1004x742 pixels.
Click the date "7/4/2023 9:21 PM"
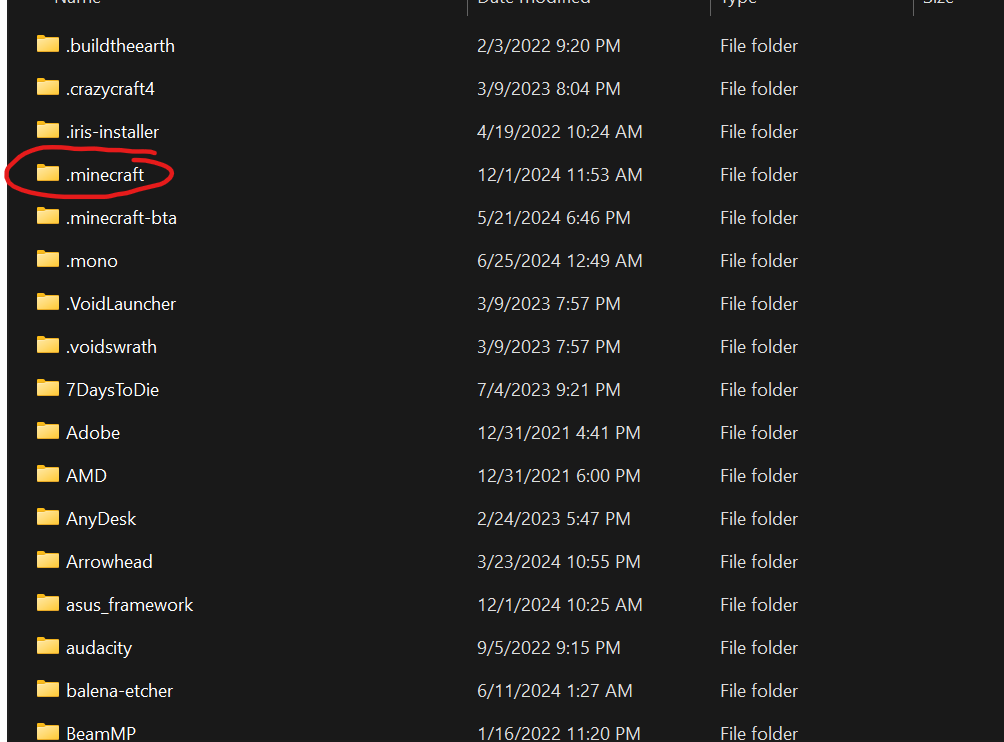pos(549,390)
